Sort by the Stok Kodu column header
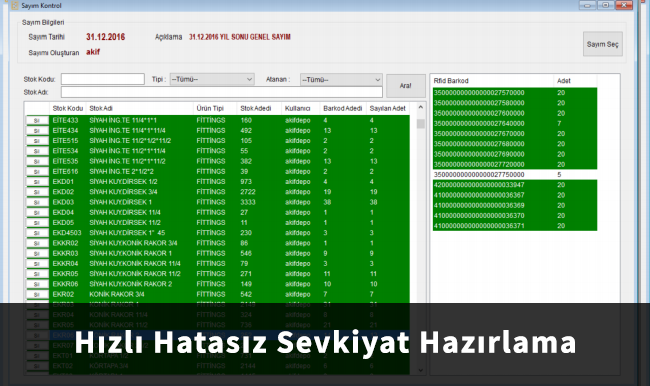Image resolution: width=650 pixels, height=386 pixels. tap(68, 108)
